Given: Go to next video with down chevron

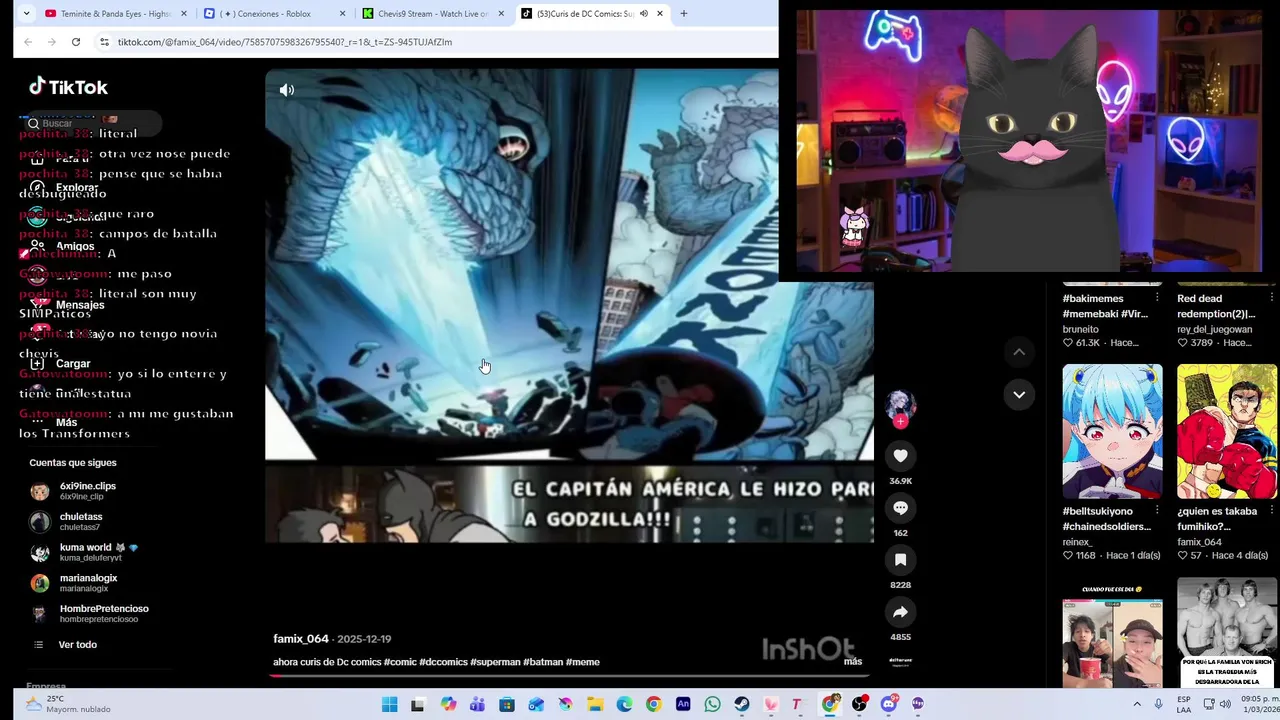Looking at the screenshot, I should click(1019, 394).
